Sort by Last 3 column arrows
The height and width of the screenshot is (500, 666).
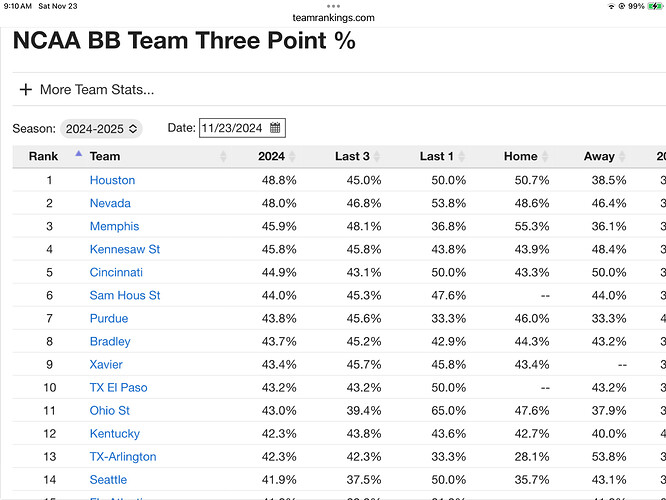(377, 156)
